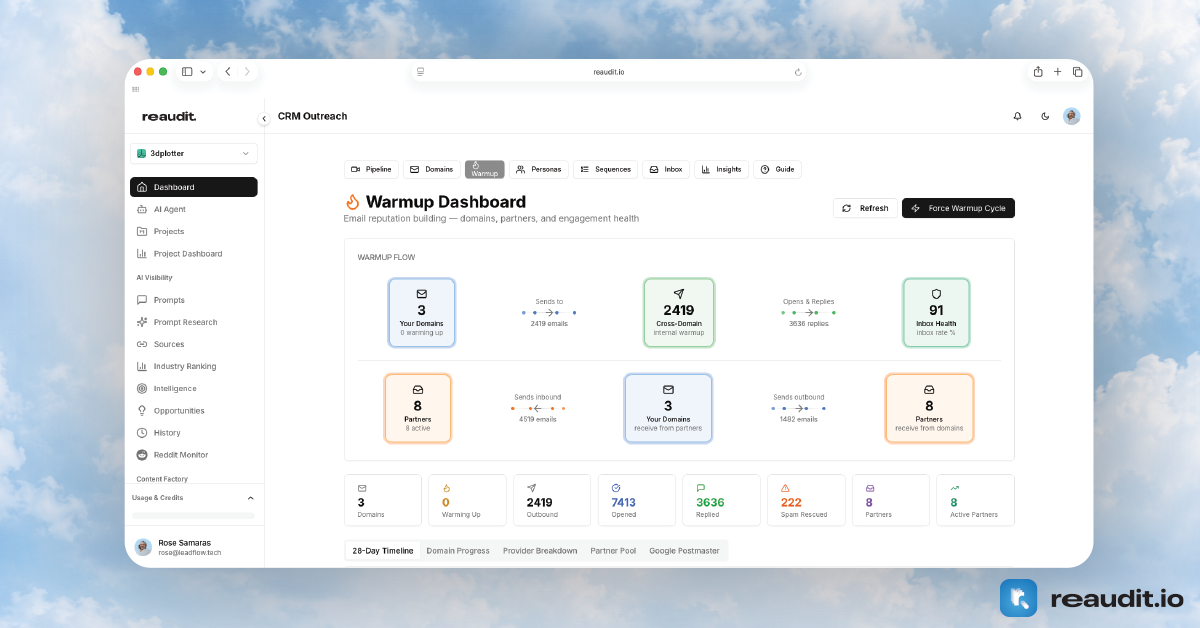
Task: Click the Safari sidebar toggle icon
Action: coord(187,72)
